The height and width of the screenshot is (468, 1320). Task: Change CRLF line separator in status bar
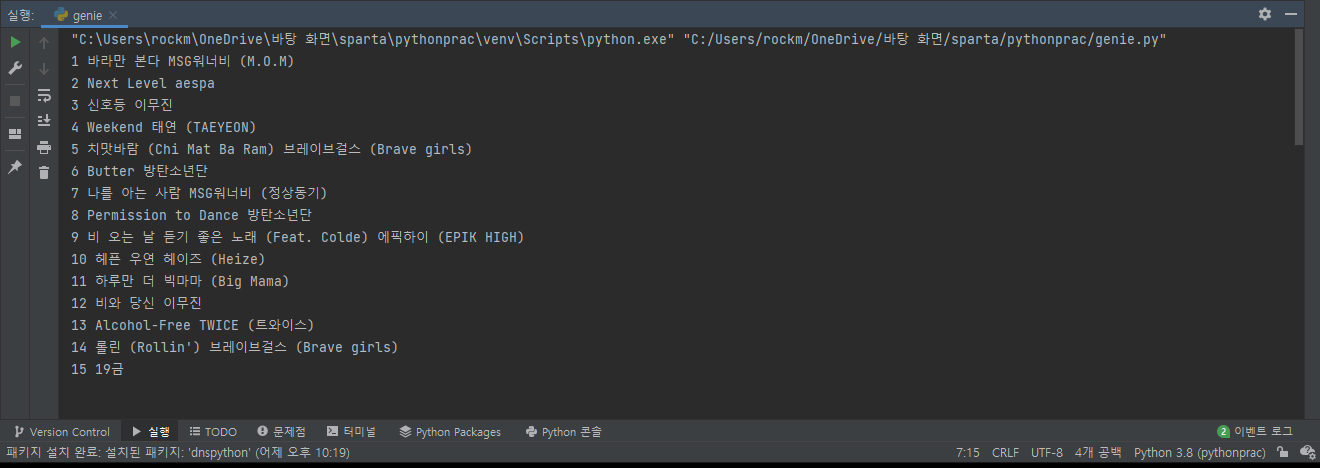1005,453
